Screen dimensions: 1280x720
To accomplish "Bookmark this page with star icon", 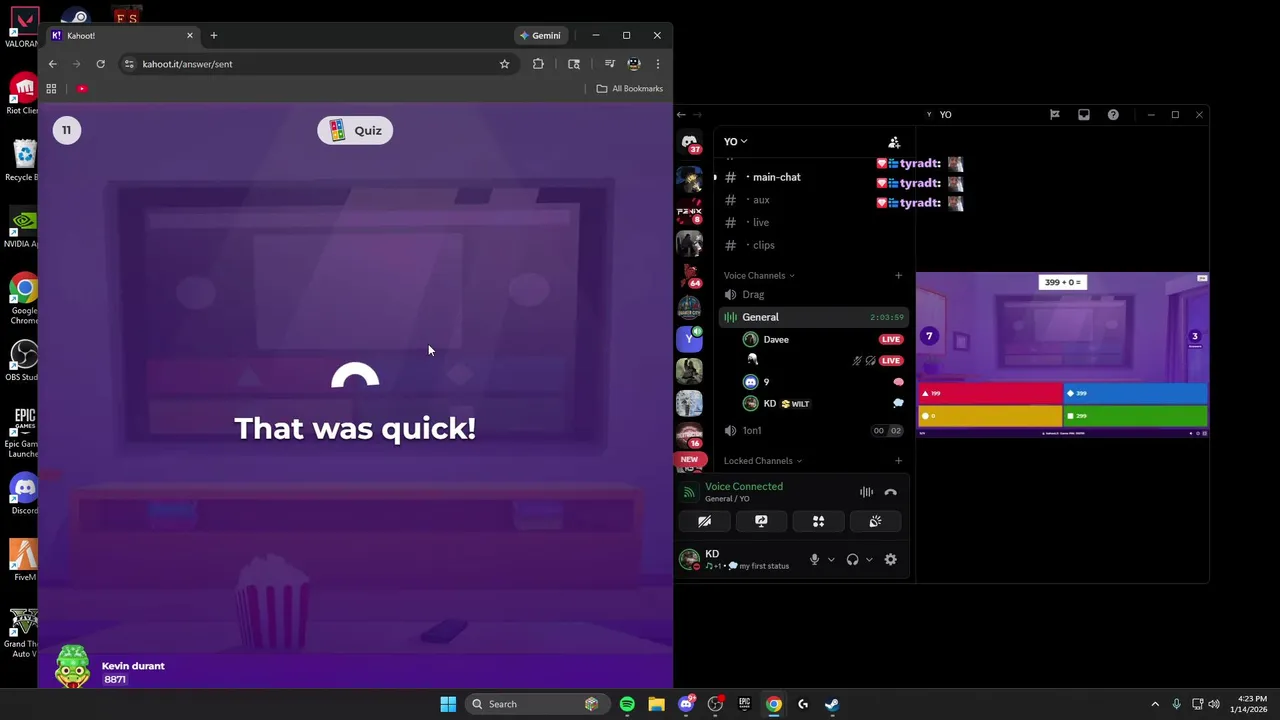I will click(504, 64).
